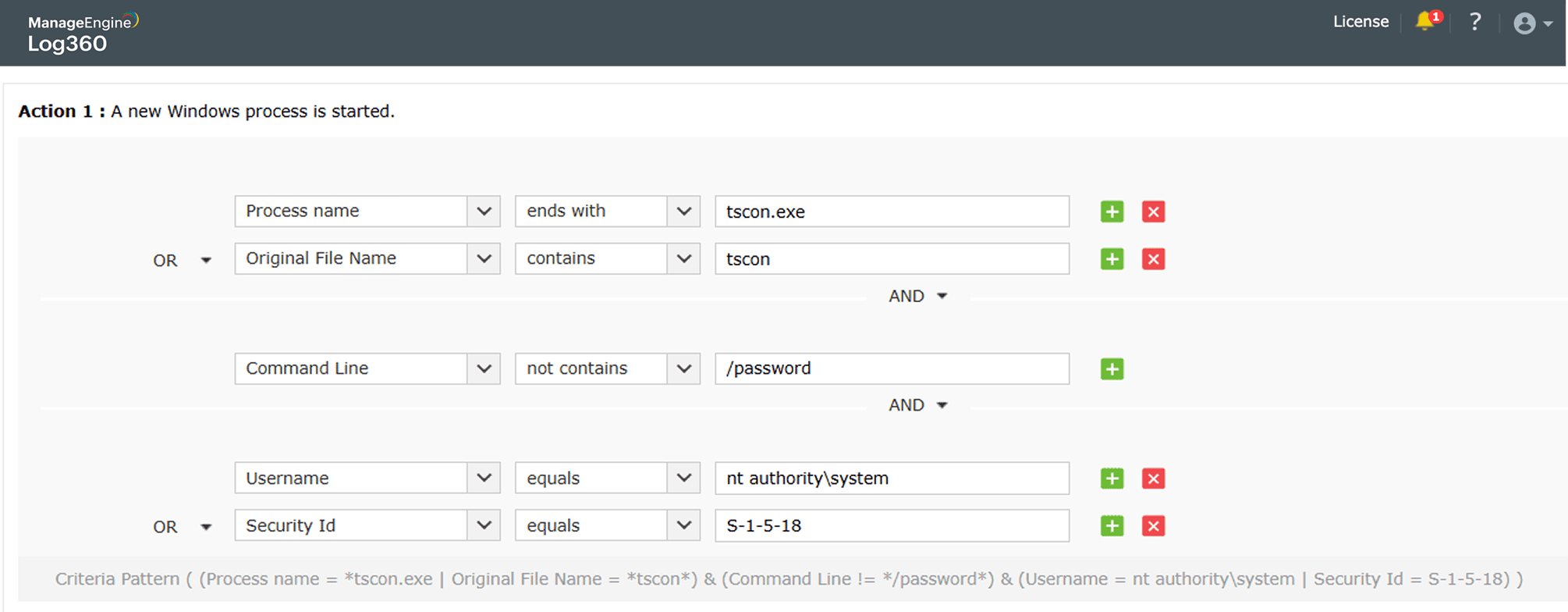Remove the Original File Name criterion

pyautogui.click(x=1153, y=259)
